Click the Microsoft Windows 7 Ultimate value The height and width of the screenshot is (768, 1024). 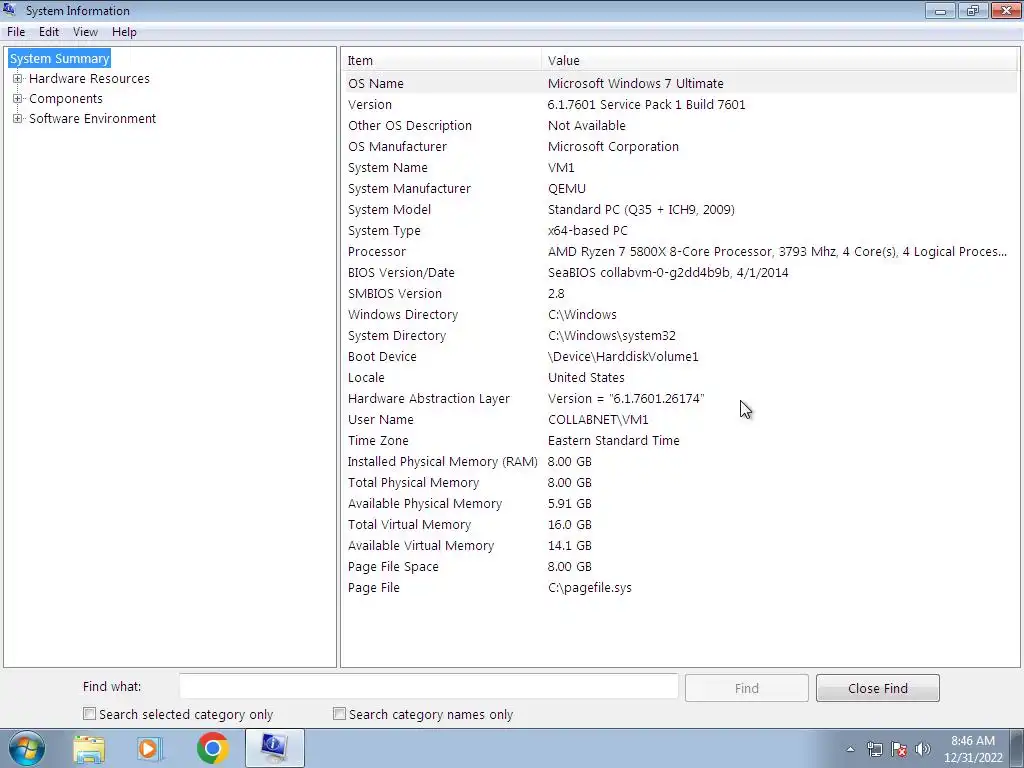tap(635, 84)
